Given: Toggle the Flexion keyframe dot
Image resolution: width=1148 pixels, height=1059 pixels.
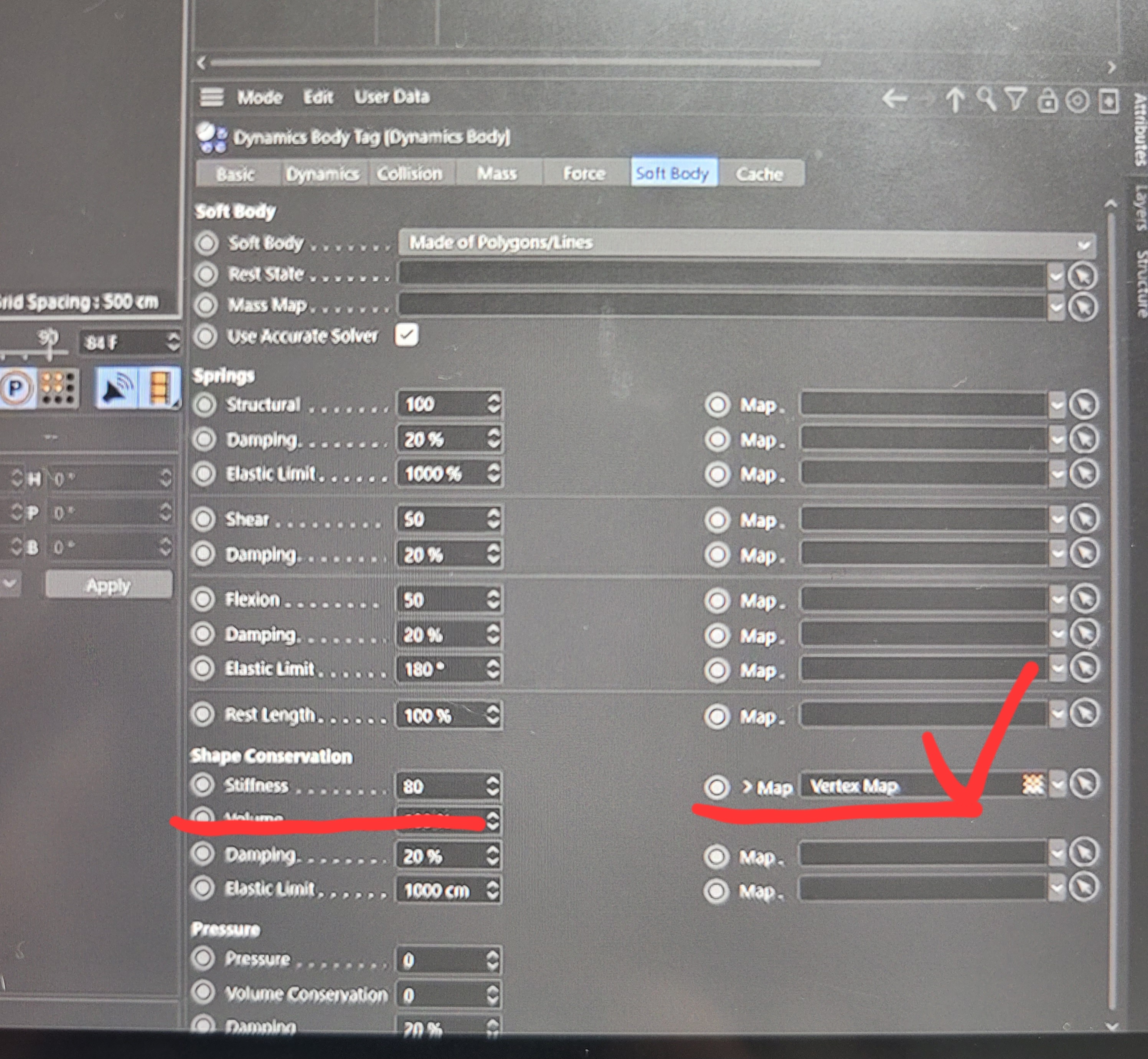Looking at the screenshot, I should click(x=203, y=600).
